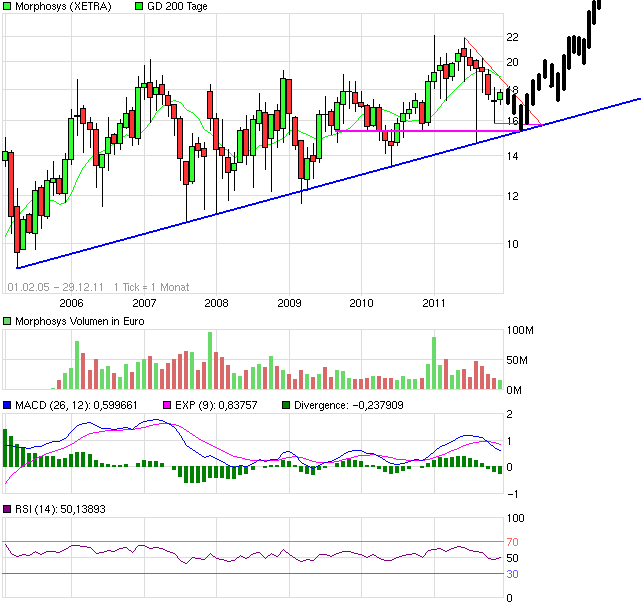Screen dimensions: 641x606
Task: Click the MACD axis label 2
Action: (x=509, y=414)
